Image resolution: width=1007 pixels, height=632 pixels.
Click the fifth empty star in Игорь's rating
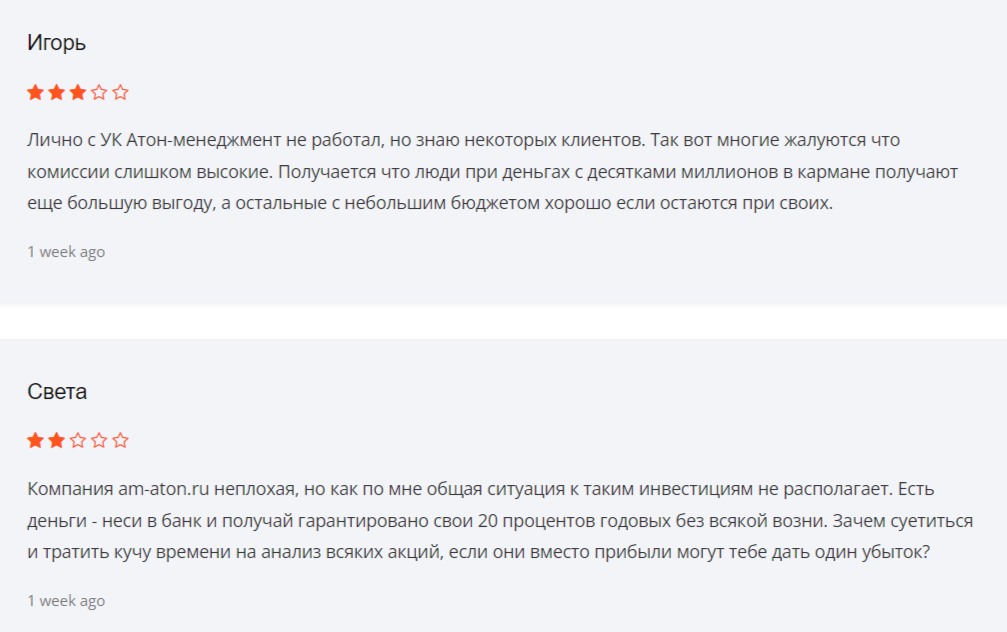[120, 92]
